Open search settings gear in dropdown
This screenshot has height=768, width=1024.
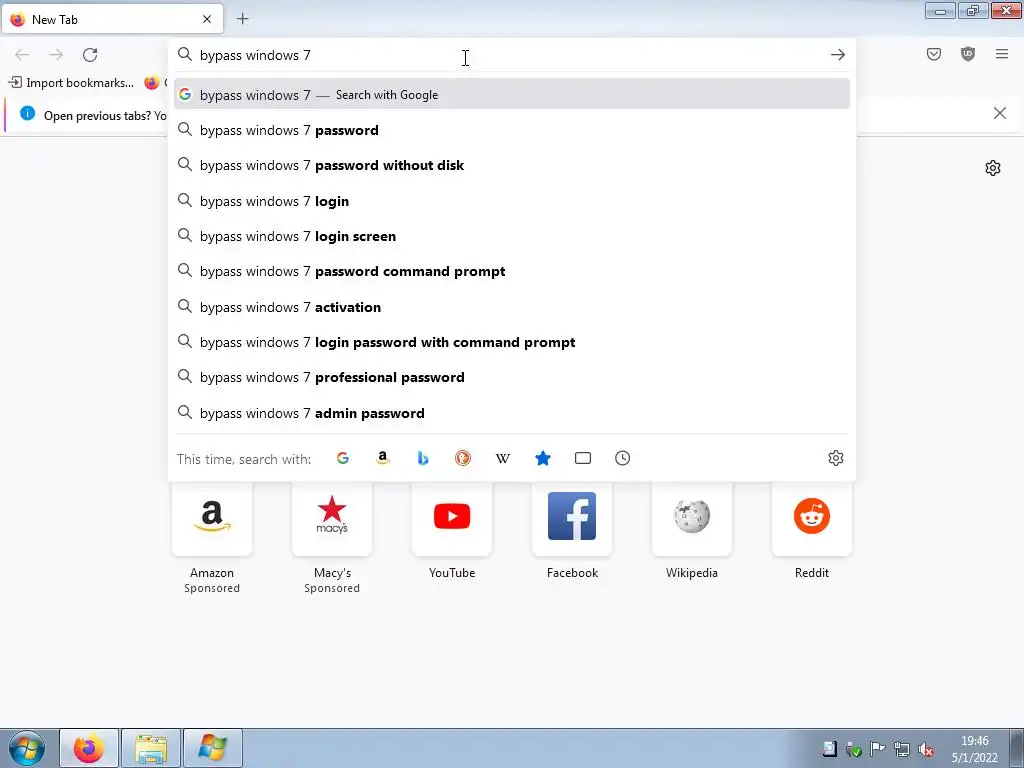point(836,458)
